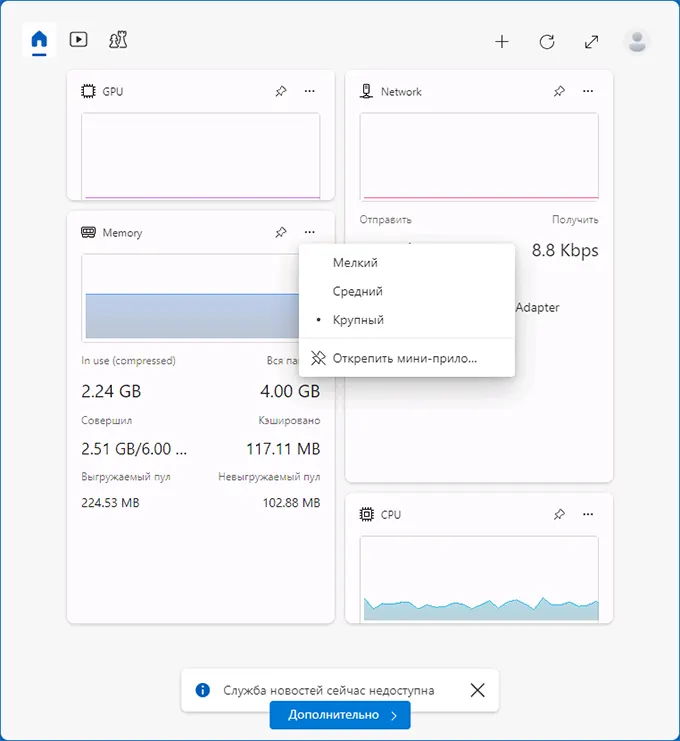Open Memory widget more options
Viewport: 680px width, 741px height.
point(310,232)
